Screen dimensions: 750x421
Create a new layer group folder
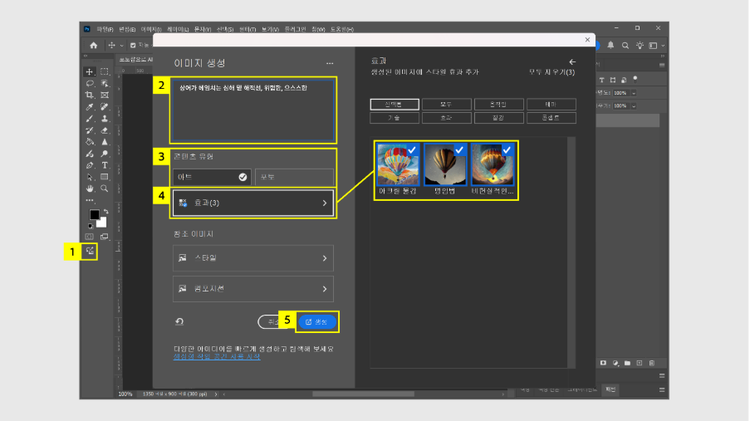tap(627, 363)
